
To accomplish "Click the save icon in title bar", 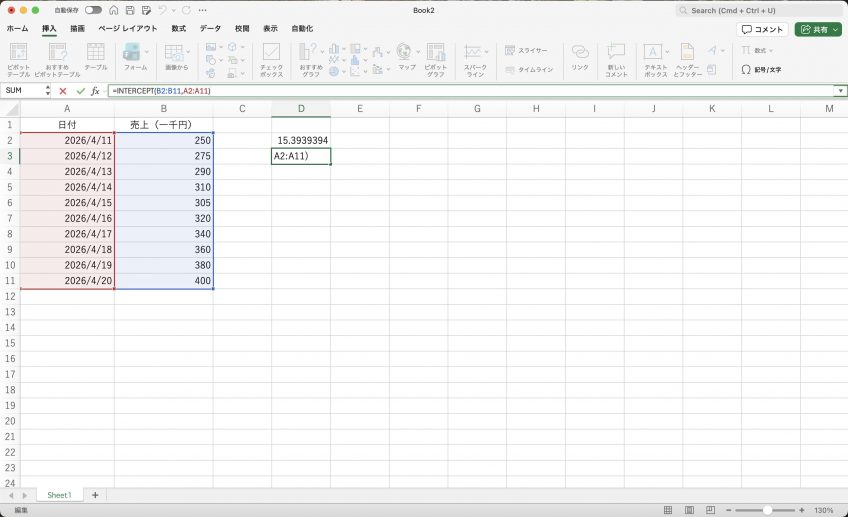I will 130,10.
